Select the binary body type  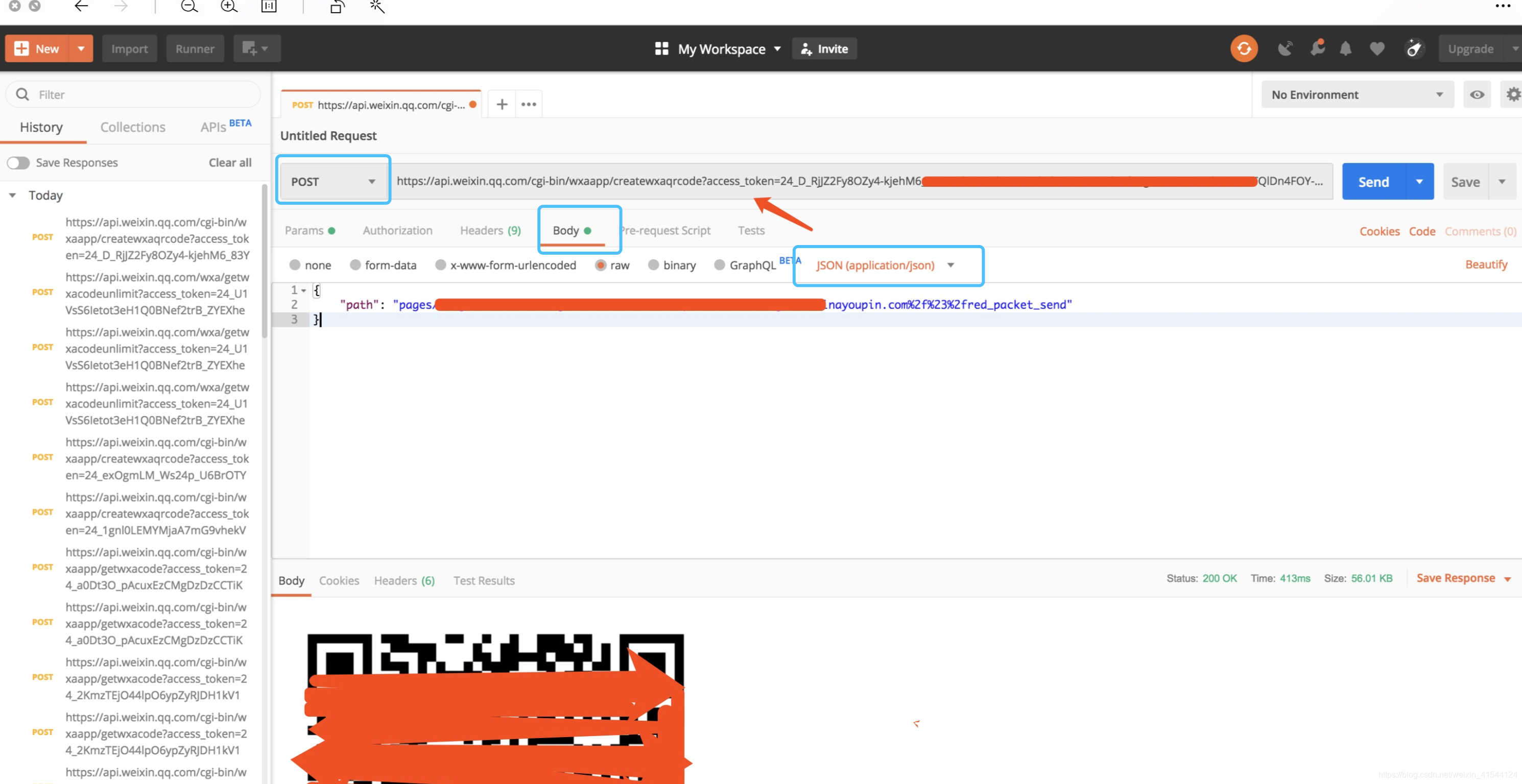click(653, 265)
